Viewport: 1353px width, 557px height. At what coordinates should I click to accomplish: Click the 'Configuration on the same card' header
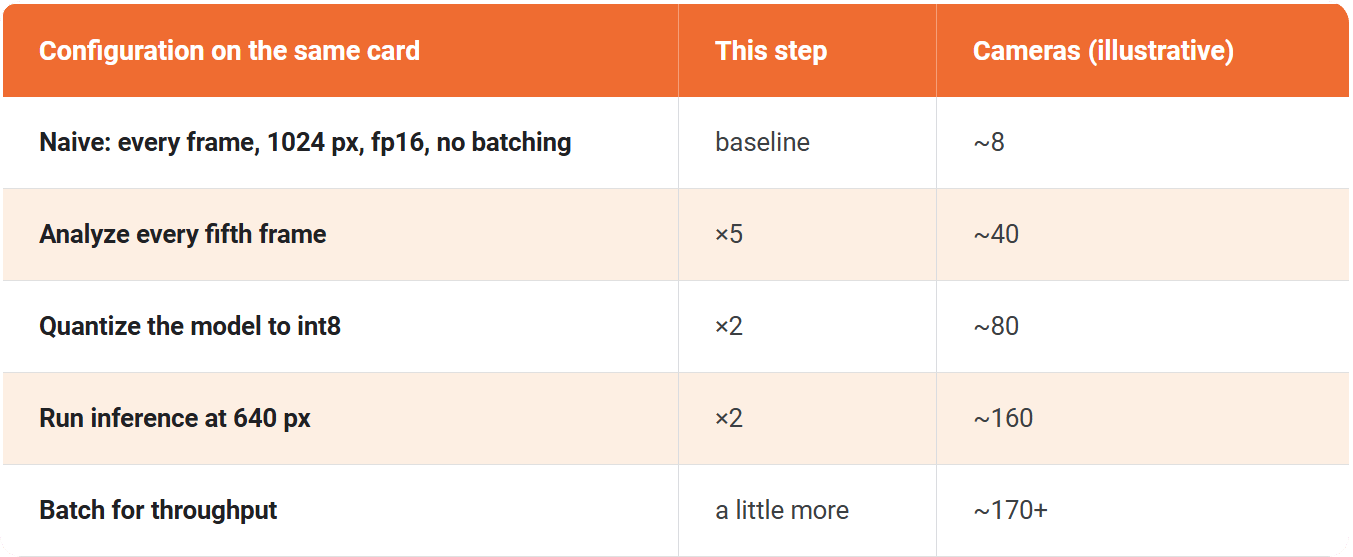pyautogui.click(x=229, y=51)
